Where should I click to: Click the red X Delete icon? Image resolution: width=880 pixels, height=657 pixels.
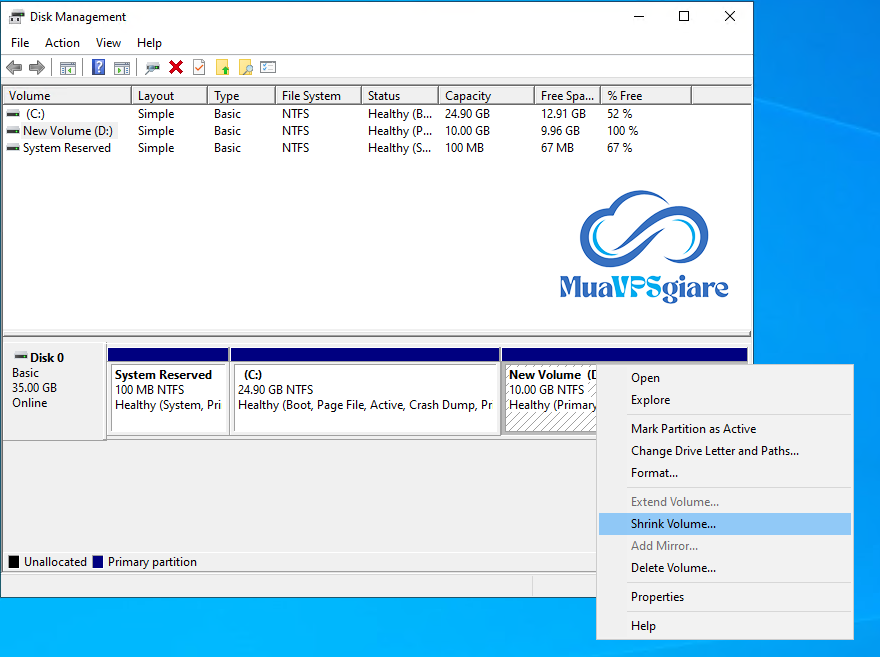176,68
